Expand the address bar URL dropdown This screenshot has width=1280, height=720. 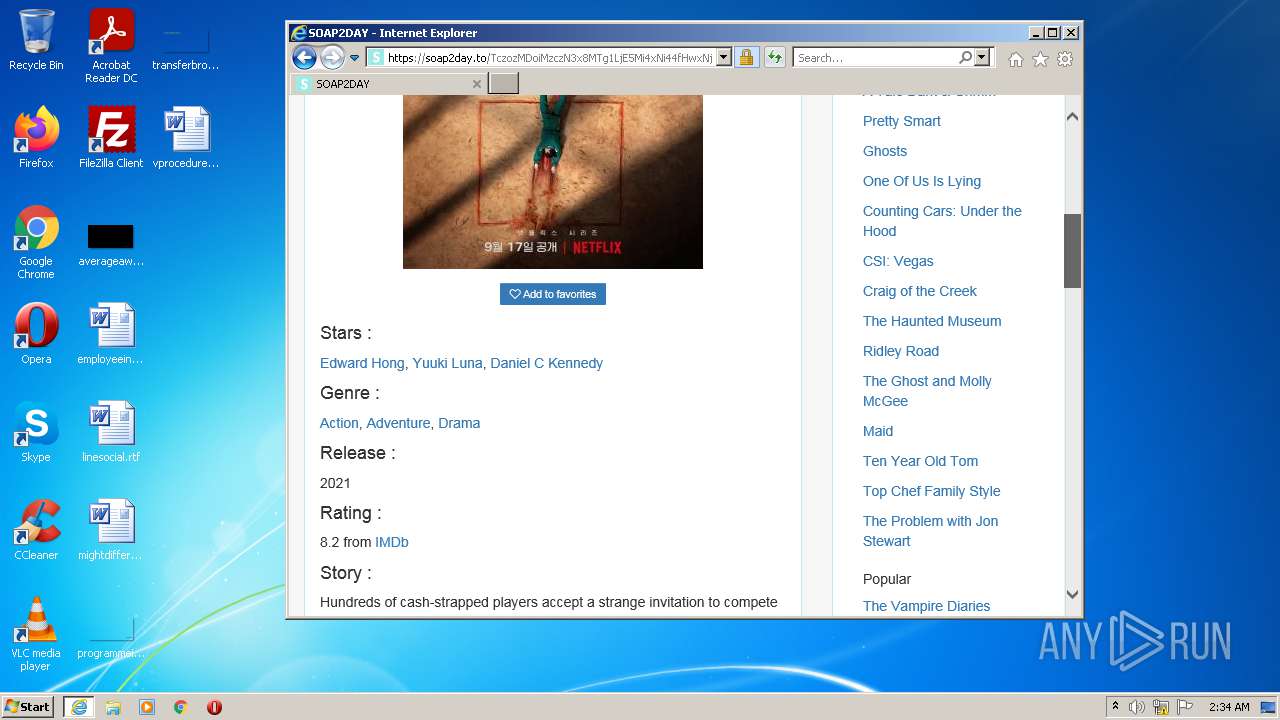[724, 58]
